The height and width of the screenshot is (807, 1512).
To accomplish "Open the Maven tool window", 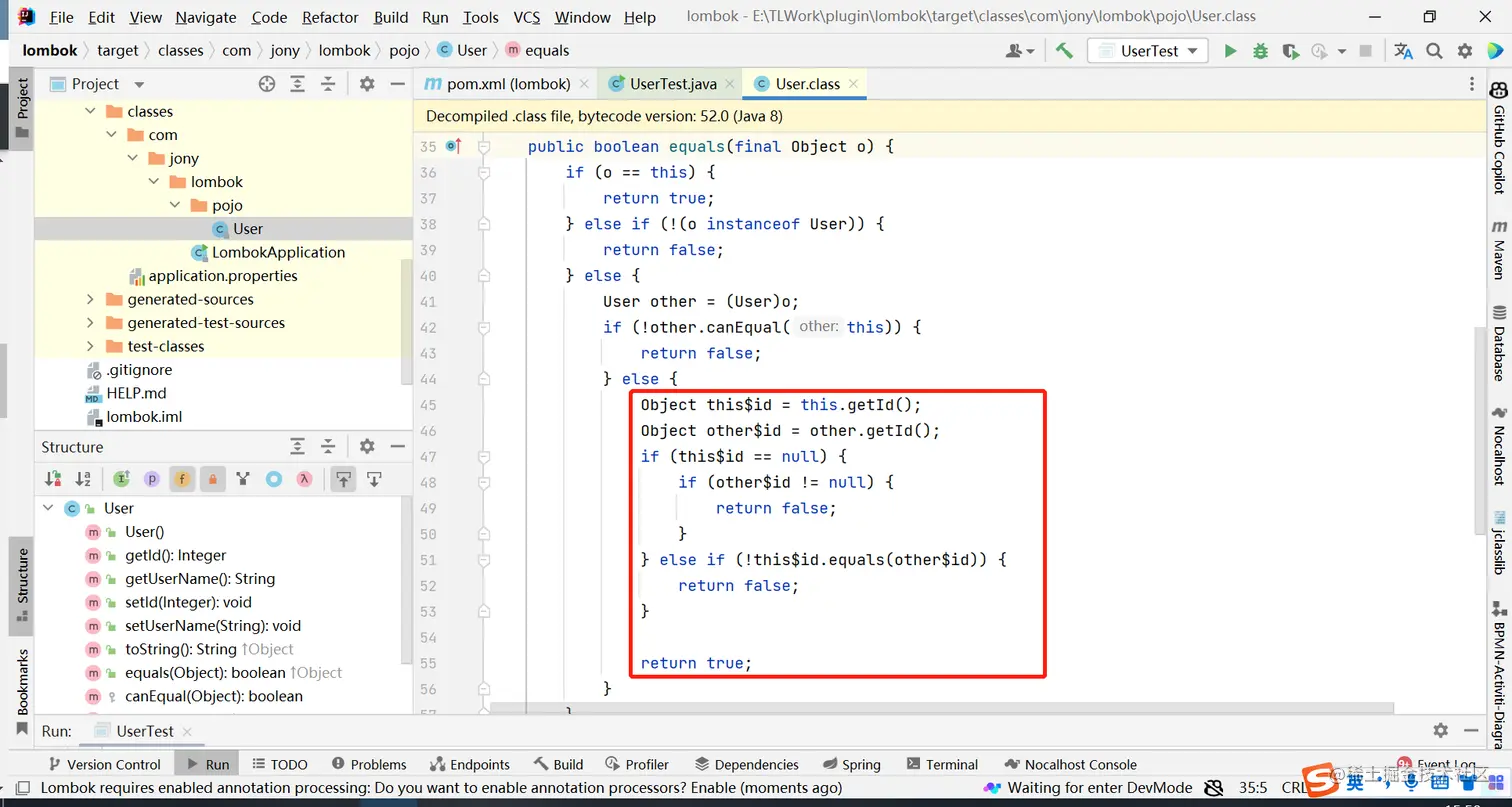I will tap(1498, 249).
